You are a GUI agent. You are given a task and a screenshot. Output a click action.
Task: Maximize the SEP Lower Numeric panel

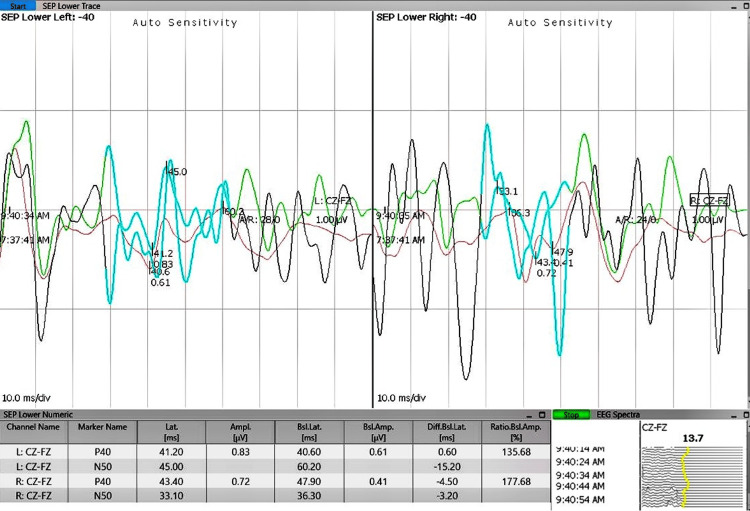point(542,415)
